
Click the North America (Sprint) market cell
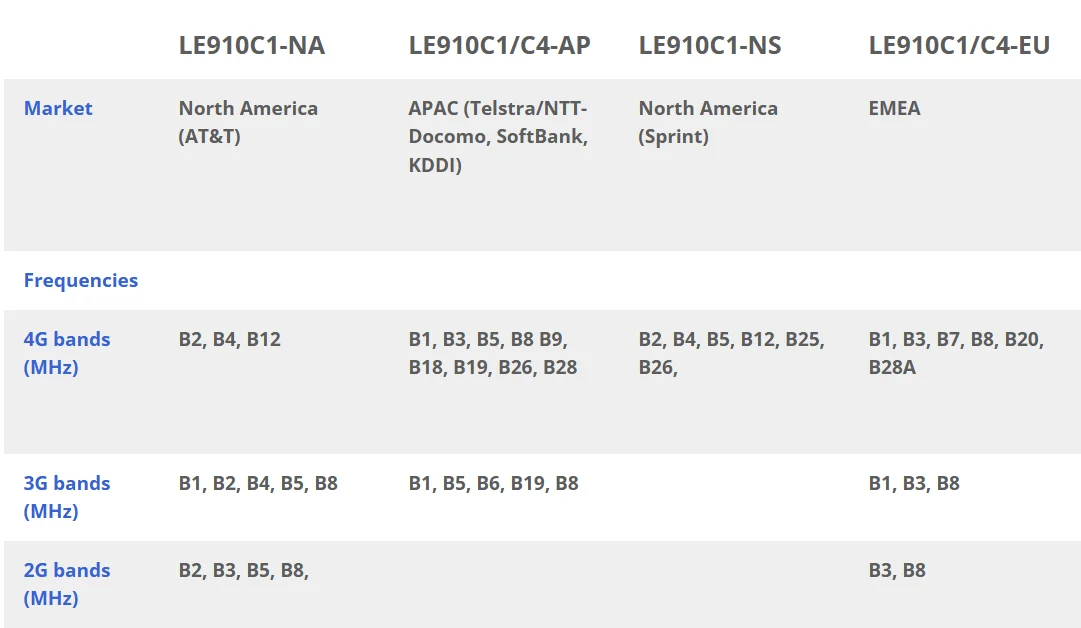(708, 122)
